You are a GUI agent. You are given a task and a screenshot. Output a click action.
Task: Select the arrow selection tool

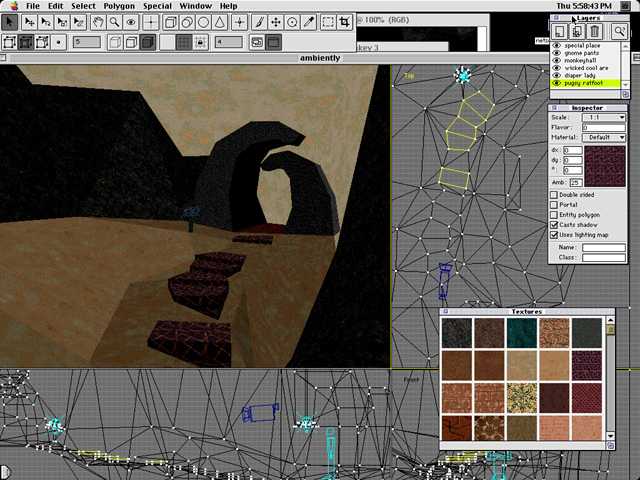[9, 21]
